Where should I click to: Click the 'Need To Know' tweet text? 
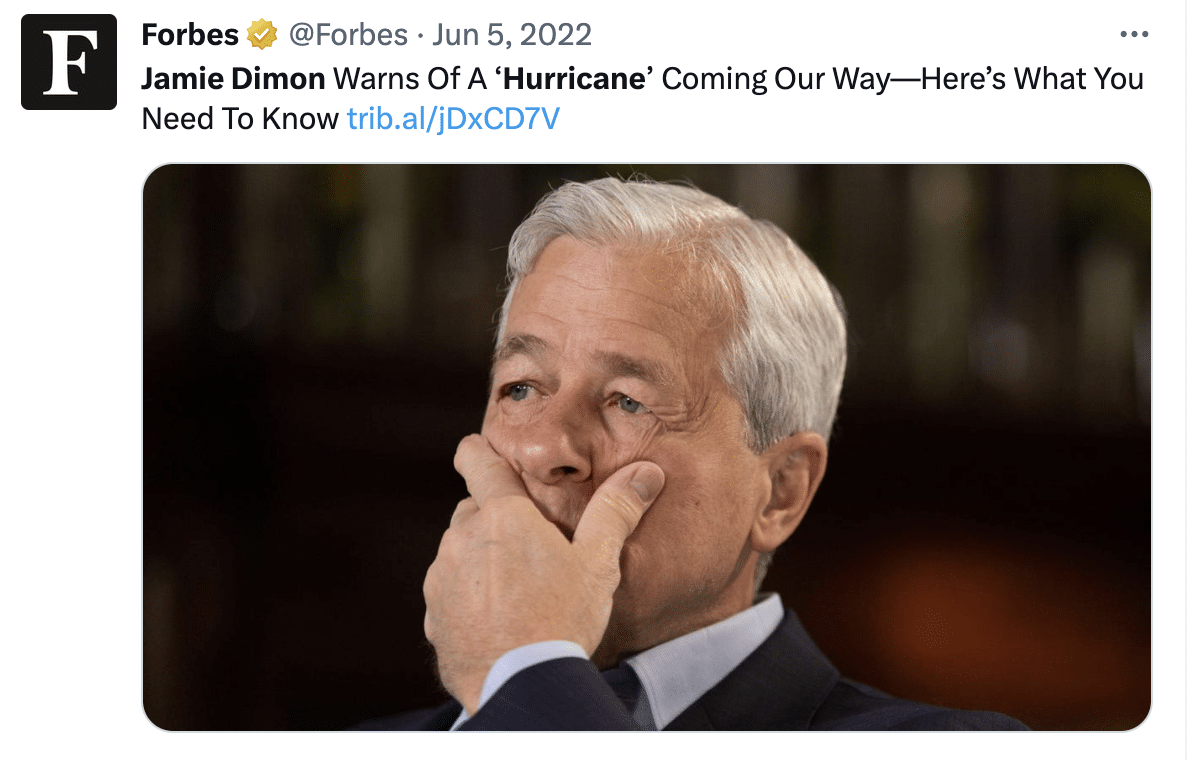point(240,119)
